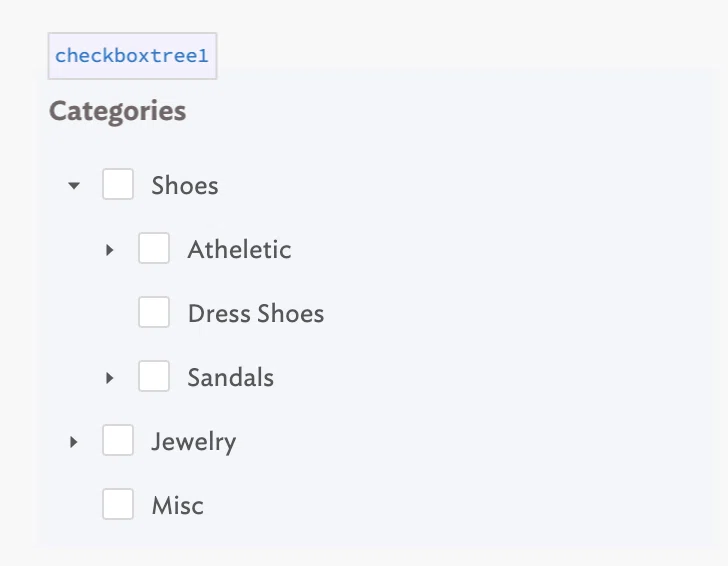Image resolution: width=728 pixels, height=566 pixels.
Task: Expand the Atheletic subcategory arrow
Action: 110,250
